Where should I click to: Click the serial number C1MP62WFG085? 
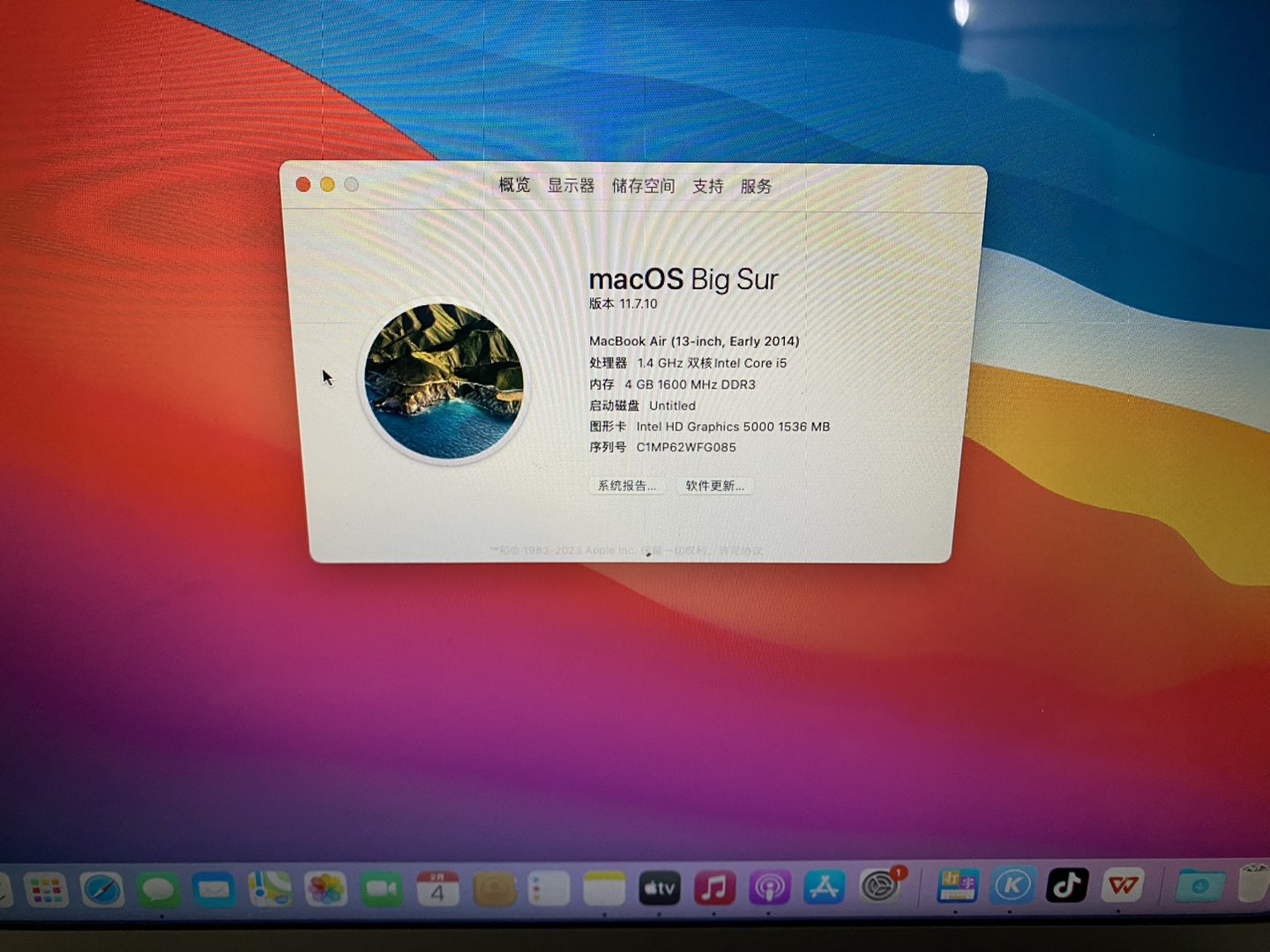tap(686, 447)
